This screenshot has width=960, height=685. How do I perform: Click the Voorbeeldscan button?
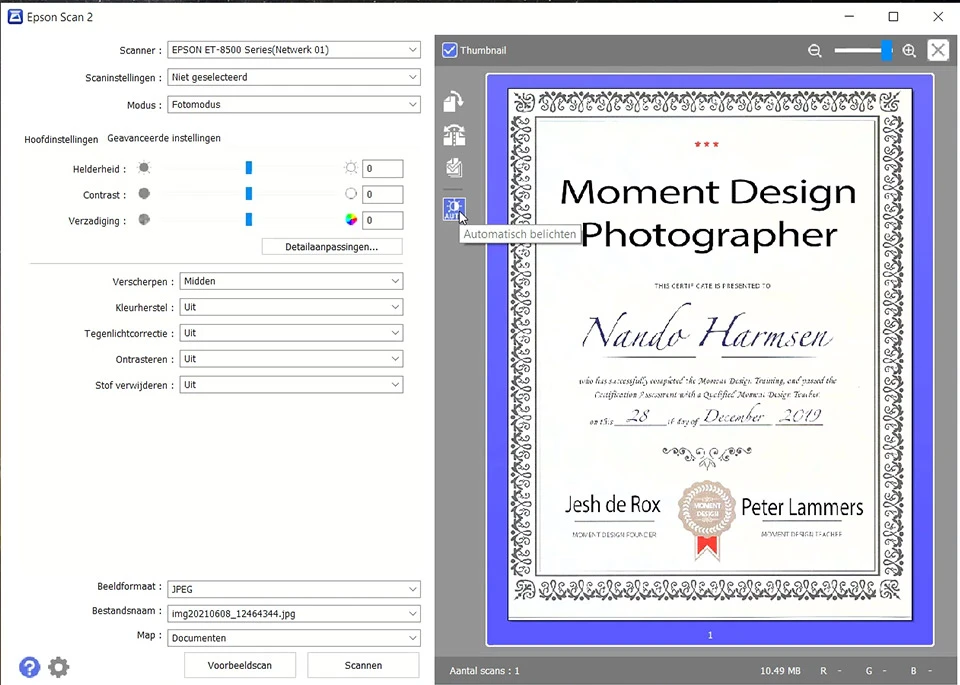[240, 665]
